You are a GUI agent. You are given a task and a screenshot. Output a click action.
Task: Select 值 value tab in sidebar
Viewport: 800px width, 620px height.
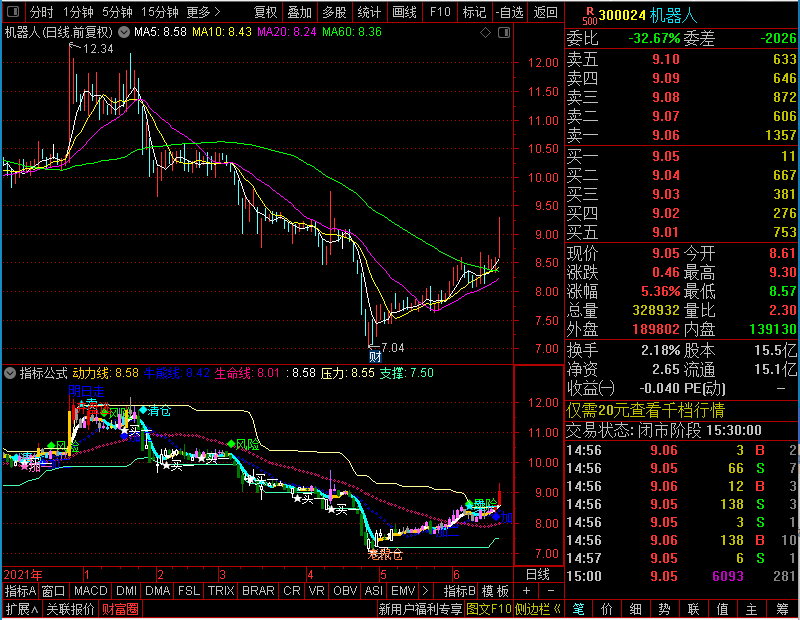tap(722, 609)
